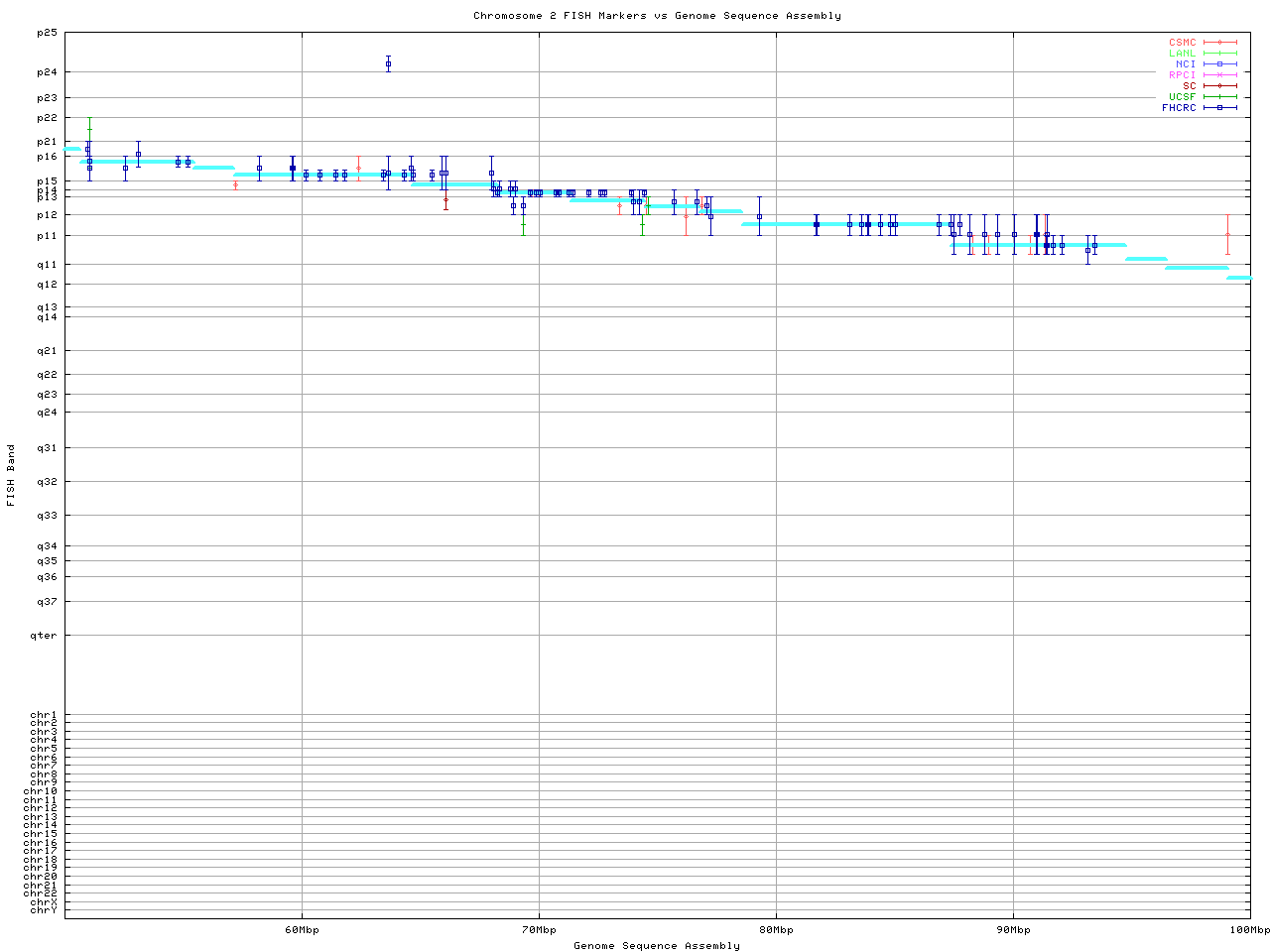Click the NCI legend square marker
This screenshot has height=952, width=1270.
(x=1219, y=64)
